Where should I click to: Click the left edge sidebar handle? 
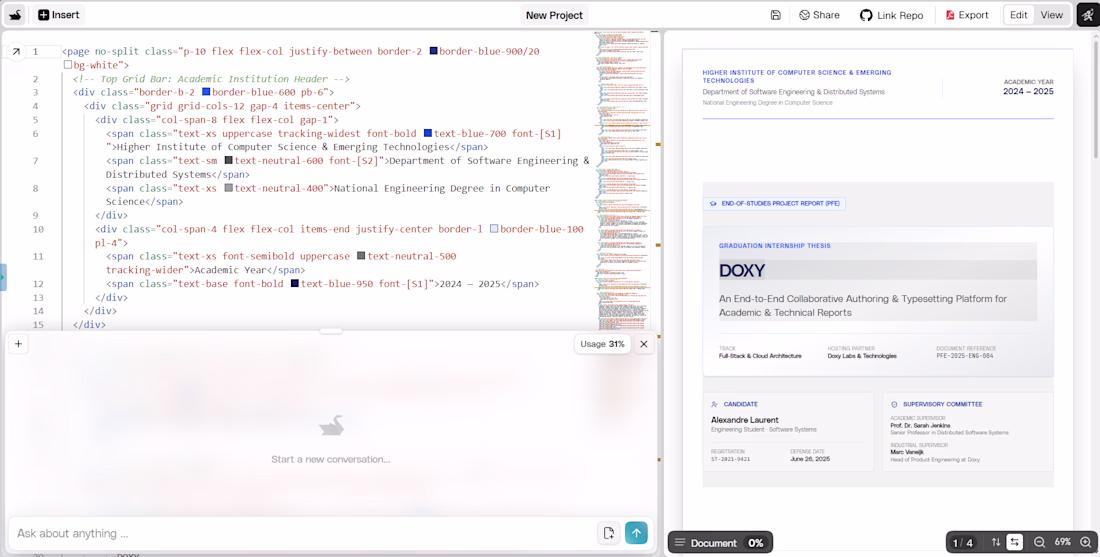coord(3,278)
